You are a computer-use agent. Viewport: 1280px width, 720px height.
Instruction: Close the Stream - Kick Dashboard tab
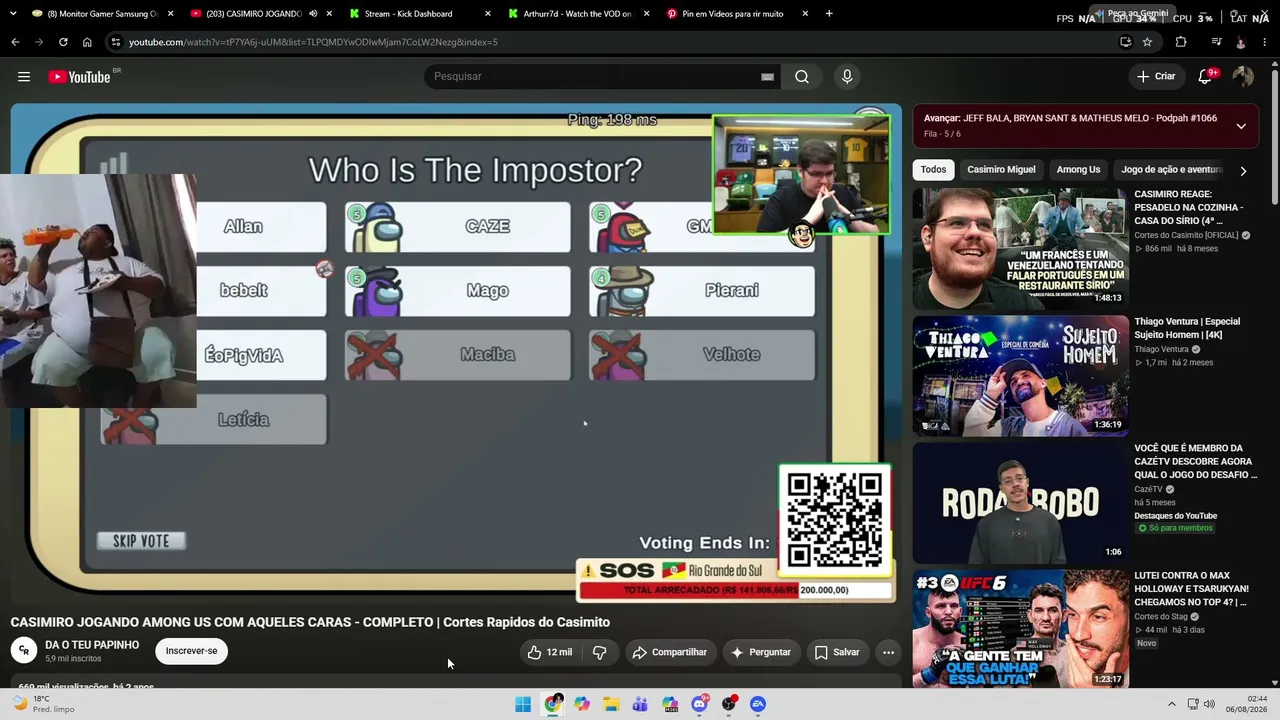coord(487,14)
